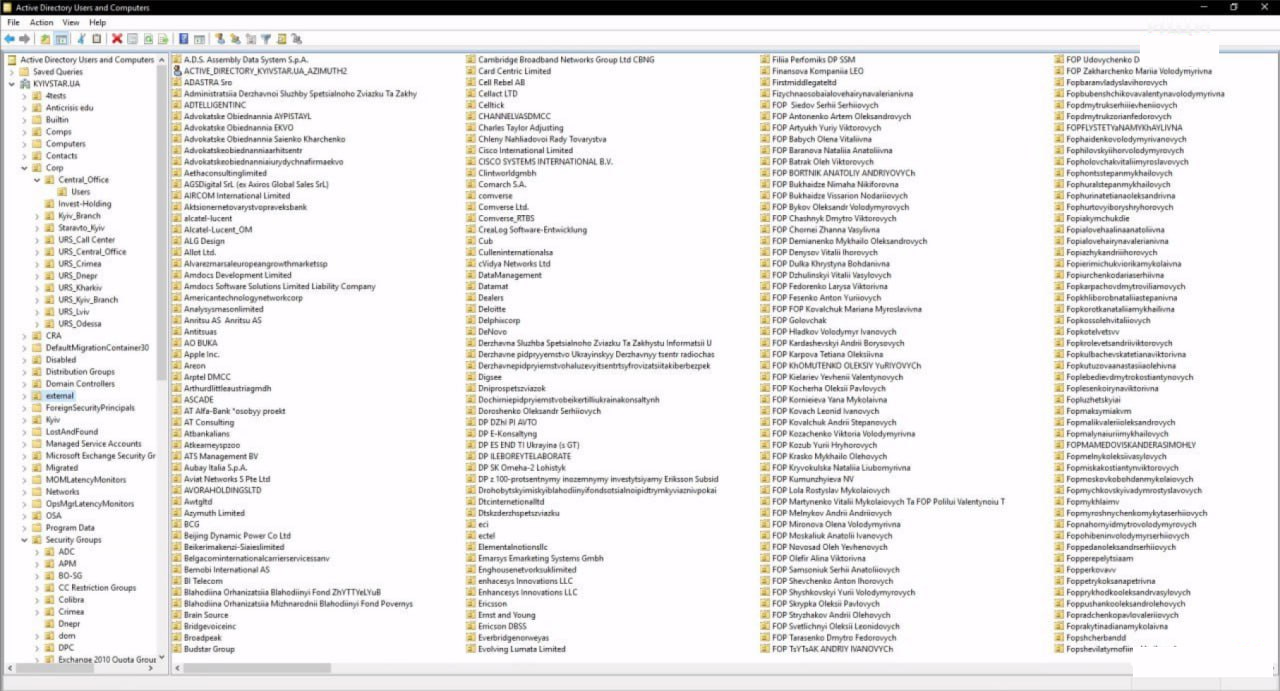1280x691 pixels.
Task: Click the Cut scissors toolbar icon
Action: (x=81, y=39)
